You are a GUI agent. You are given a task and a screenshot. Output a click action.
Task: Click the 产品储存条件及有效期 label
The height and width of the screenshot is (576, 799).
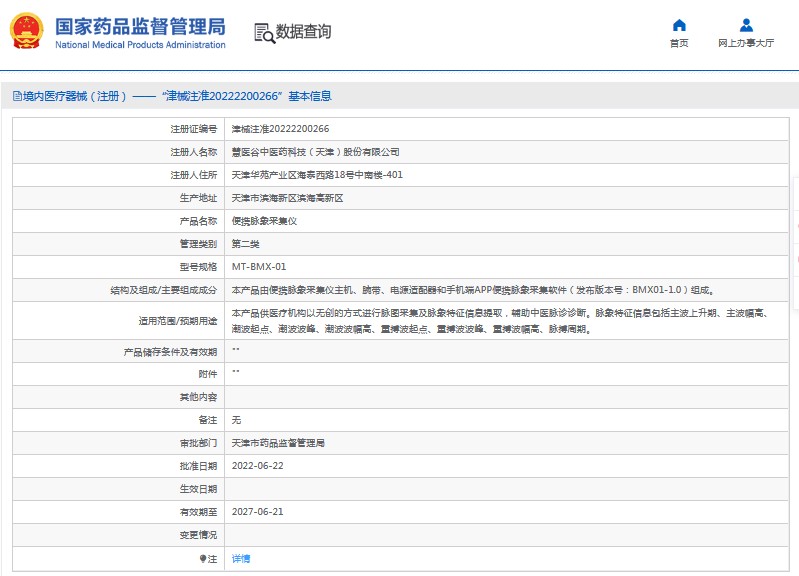click(x=170, y=352)
